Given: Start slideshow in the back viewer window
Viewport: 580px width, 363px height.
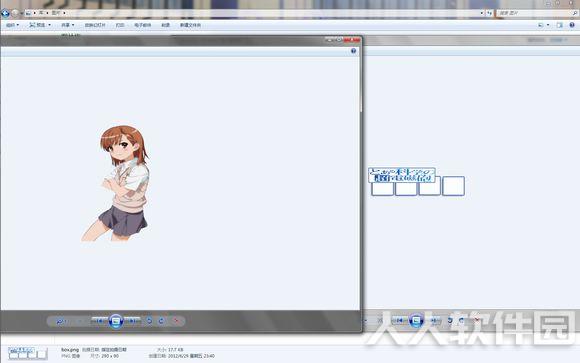Looking at the screenshot, I should 416,320.
